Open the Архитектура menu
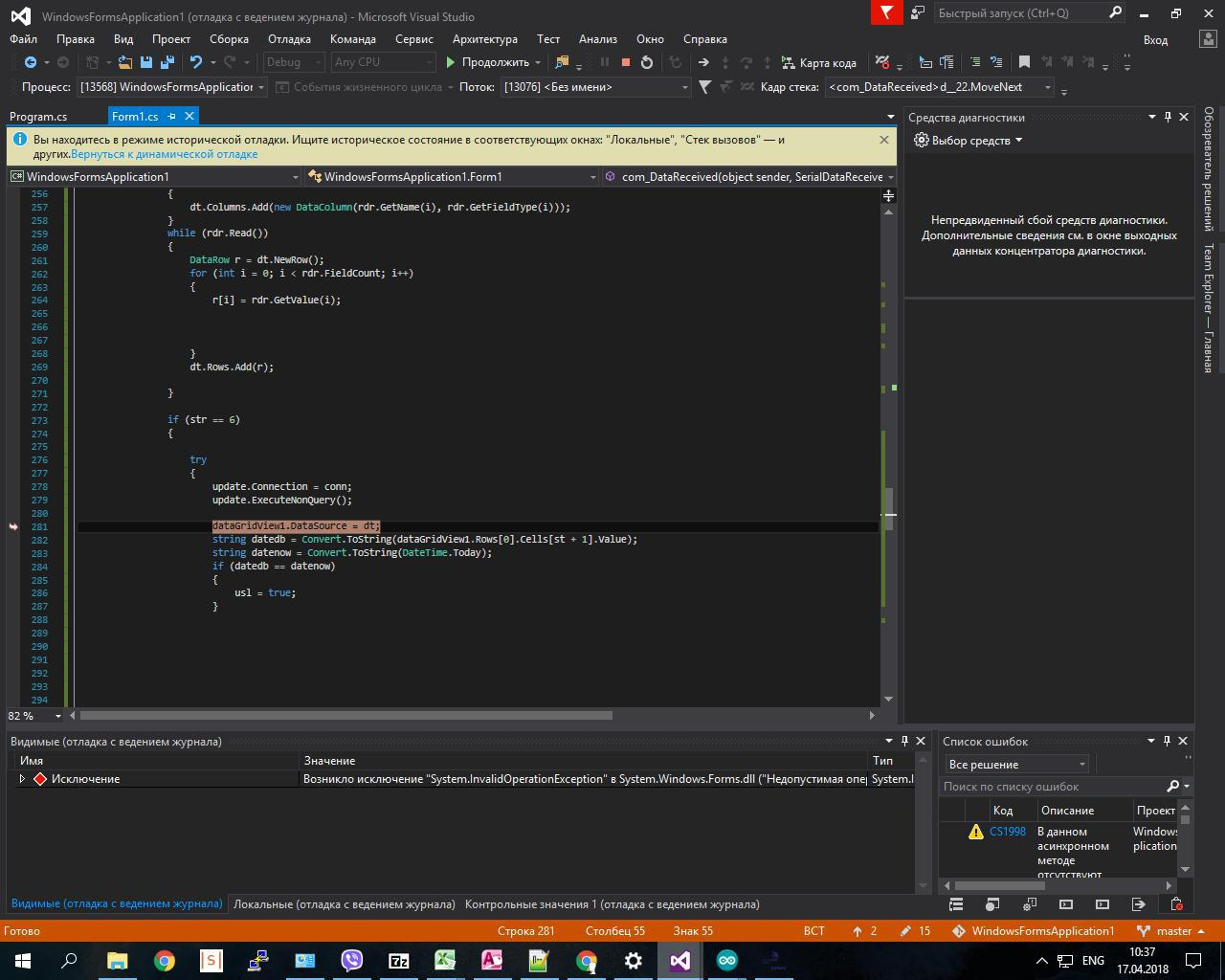 coord(485,39)
